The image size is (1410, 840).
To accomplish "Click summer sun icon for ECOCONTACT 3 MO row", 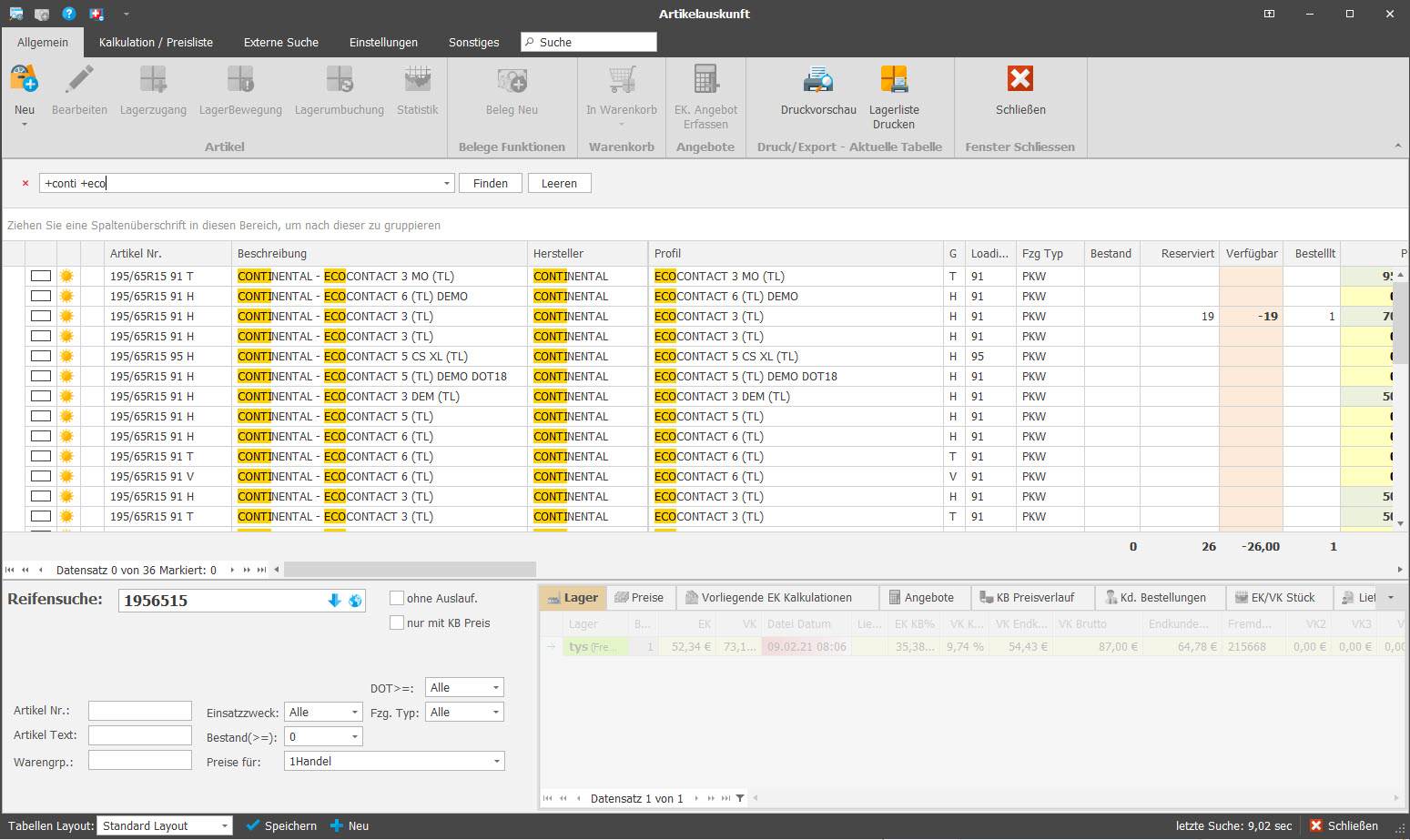I will (66, 276).
